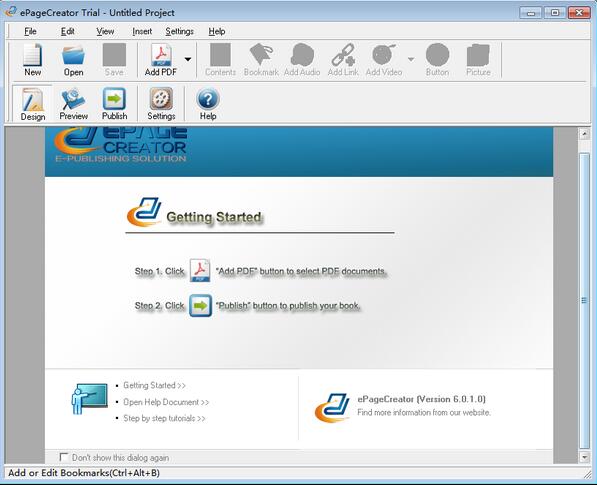
Task: Open the View menu
Action: coord(105,31)
